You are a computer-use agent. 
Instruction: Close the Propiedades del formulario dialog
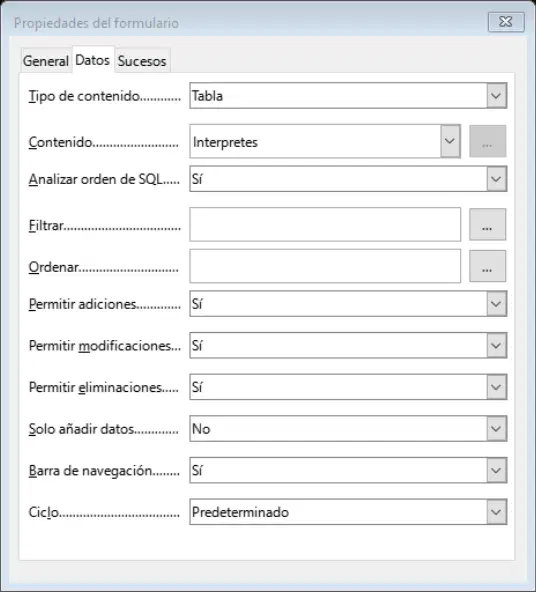506,22
